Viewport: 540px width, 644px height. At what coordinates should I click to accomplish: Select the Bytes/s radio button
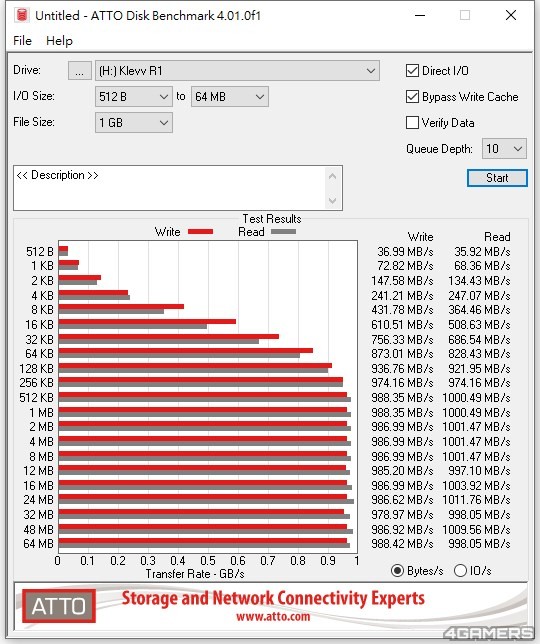397,570
